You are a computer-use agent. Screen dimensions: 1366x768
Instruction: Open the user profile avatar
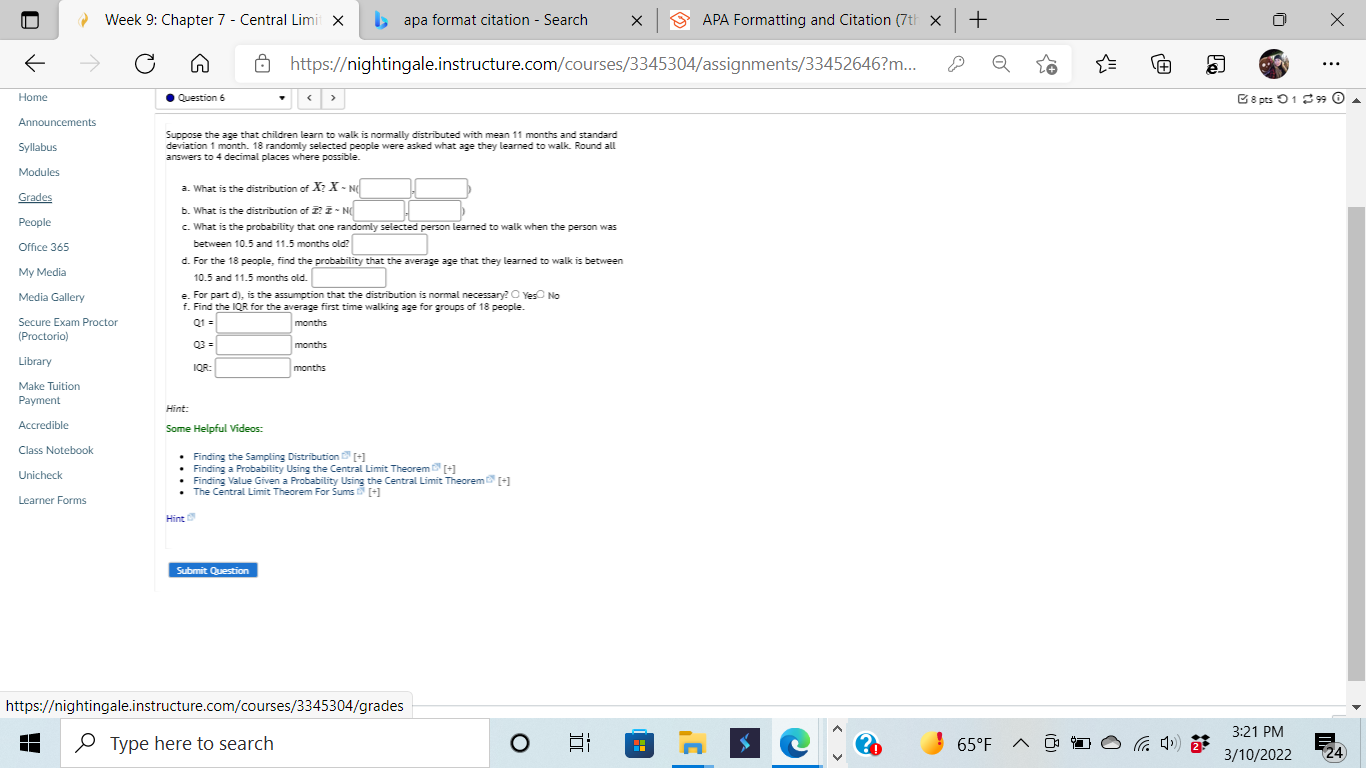coord(1274,64)
